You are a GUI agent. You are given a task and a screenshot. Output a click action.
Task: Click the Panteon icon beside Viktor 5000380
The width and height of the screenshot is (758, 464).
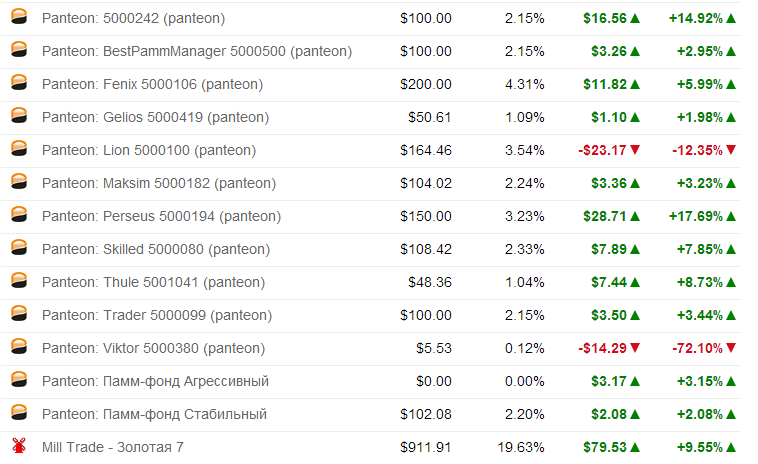coord(19,347)
